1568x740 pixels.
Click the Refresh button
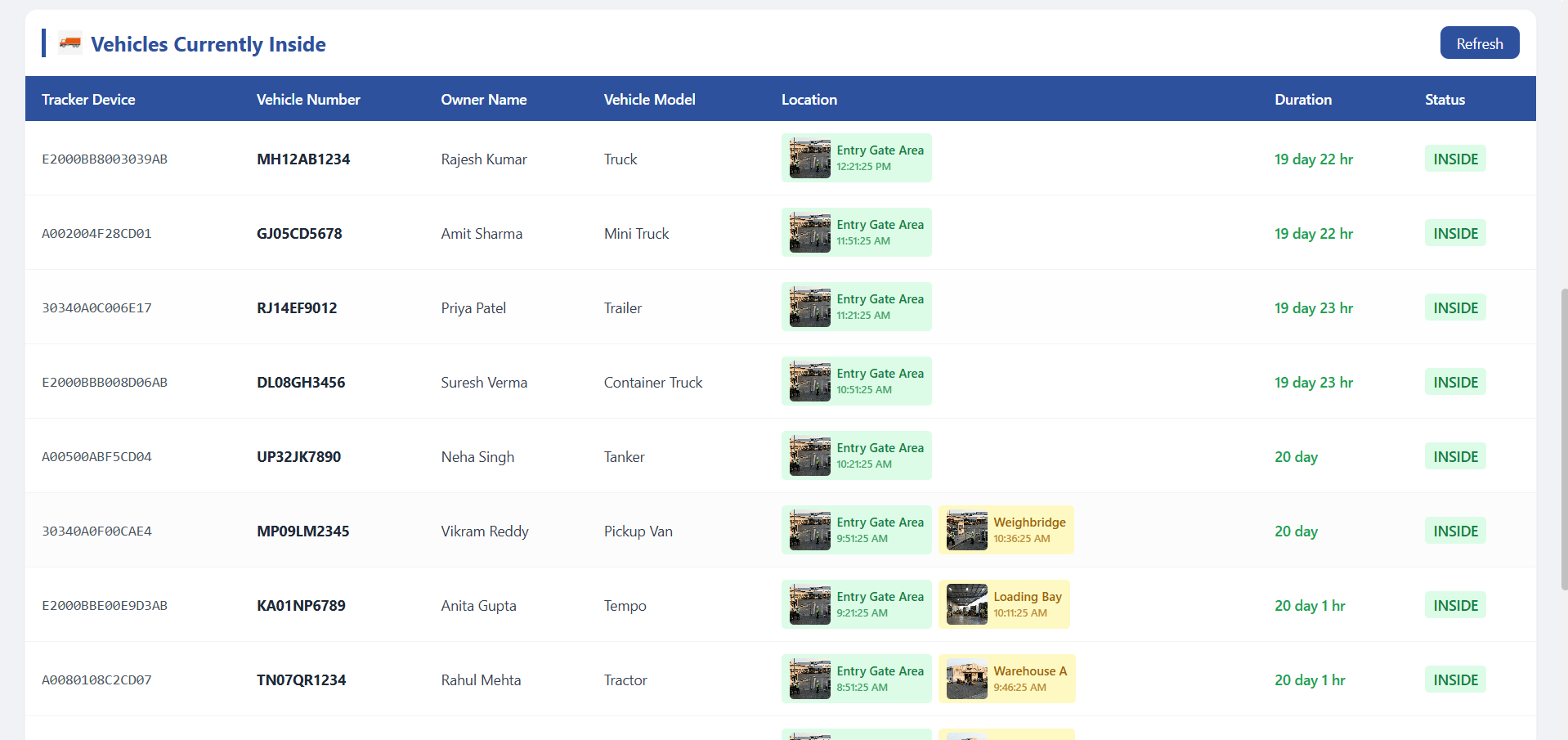coord(1479,43)
